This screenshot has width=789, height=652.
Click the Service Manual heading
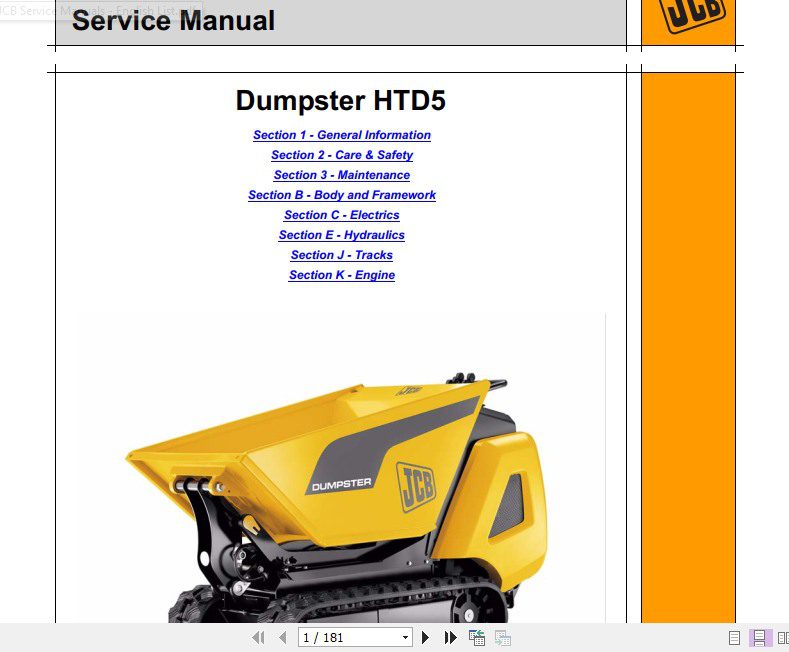click(x=174, y=21)
